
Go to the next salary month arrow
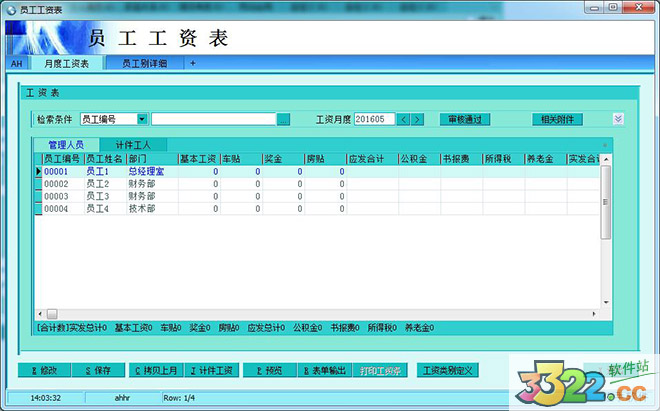pyautogui.click(x=417, y=120)
